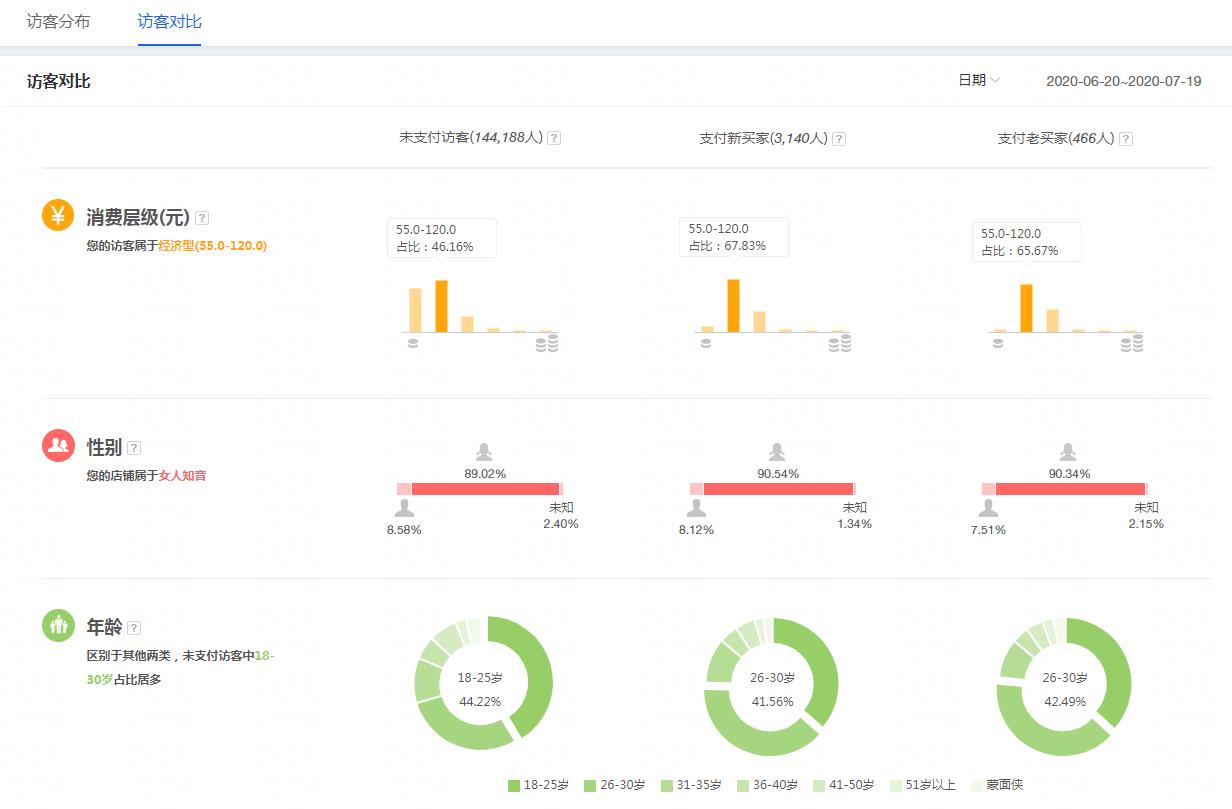
Task: Click the orange yen 消费层级 icon
Action: [x=58, y=215]
